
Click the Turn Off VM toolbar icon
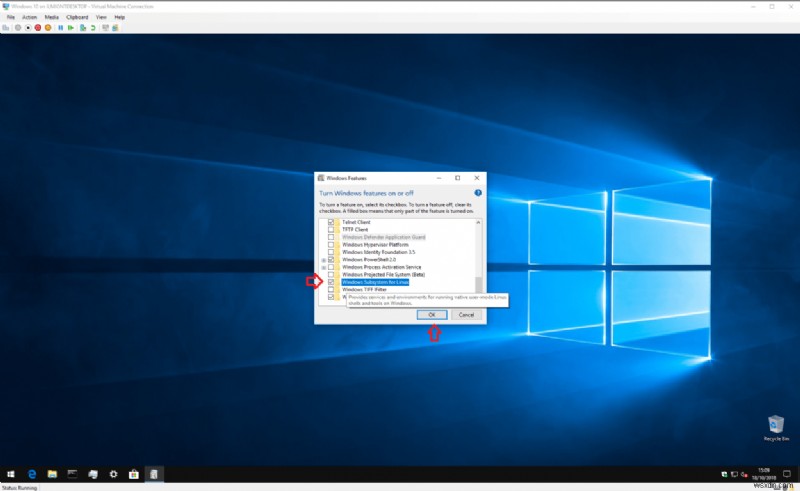coord(28,28)
